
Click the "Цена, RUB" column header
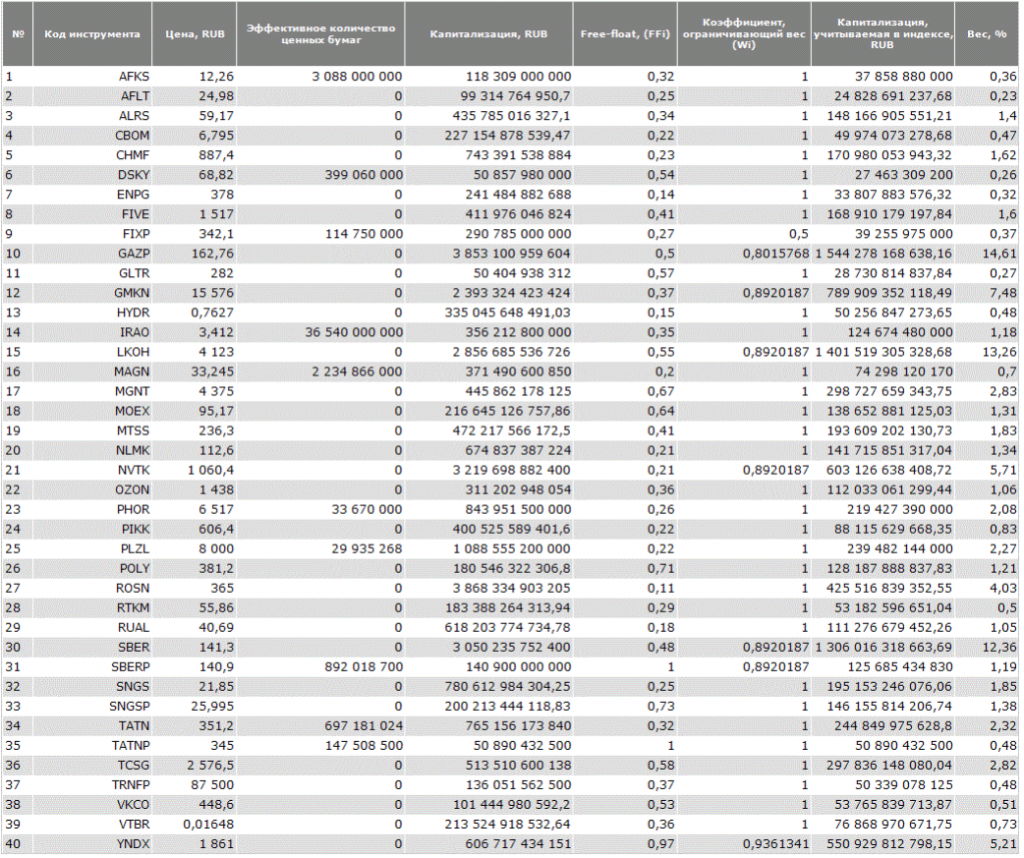tap(194, 33)
